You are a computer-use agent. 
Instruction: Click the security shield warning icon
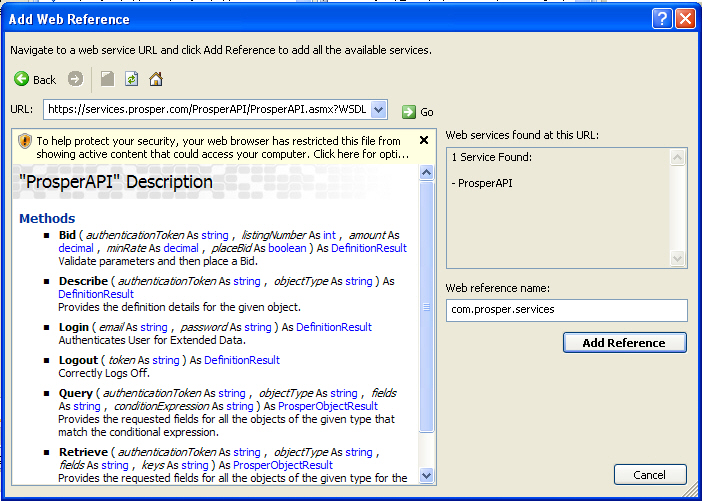click(25, 141)
